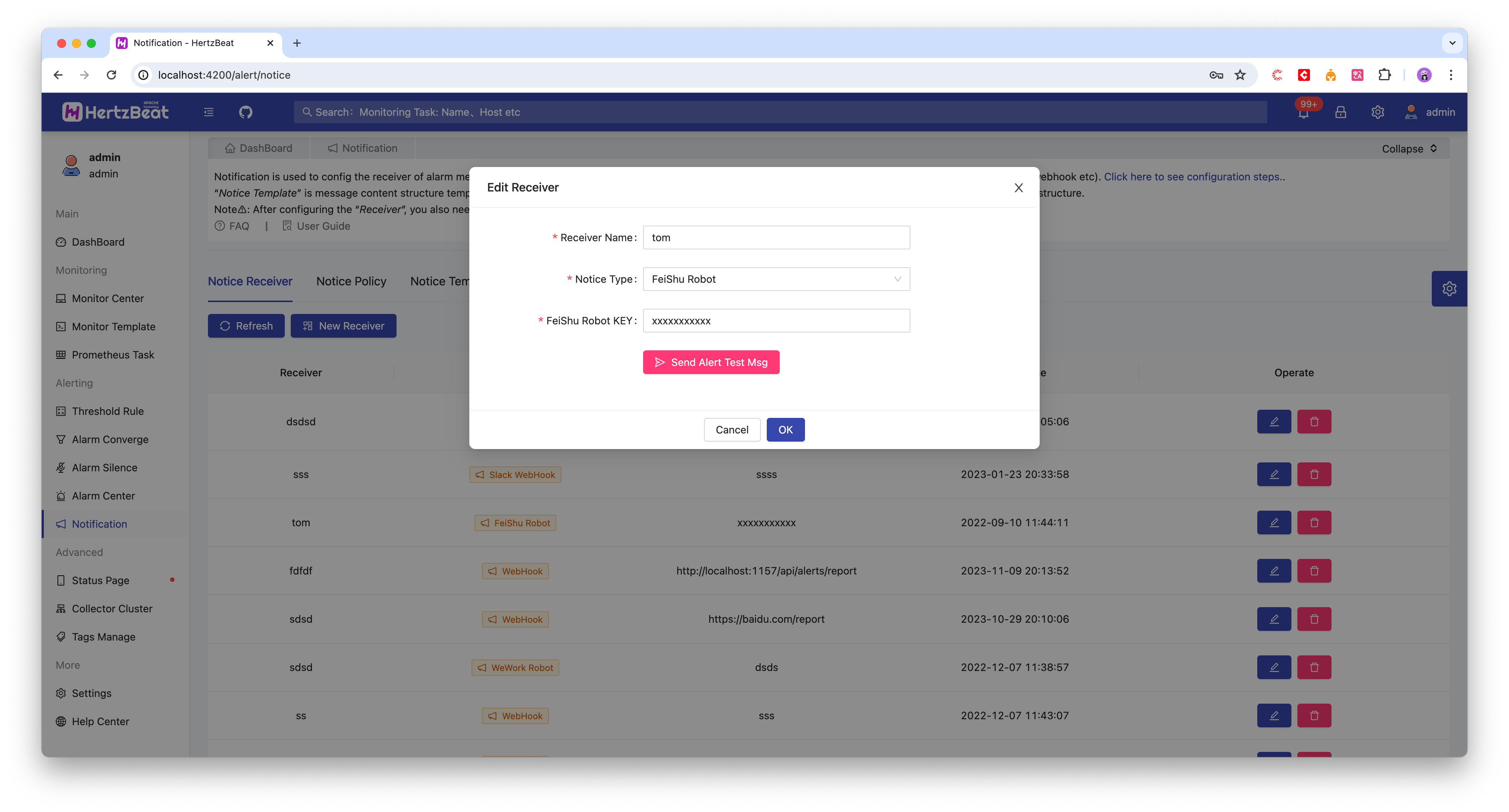Screen dimensions: 1509x812
Task: Click the OK button to save
Action: [x=786, y=429]
